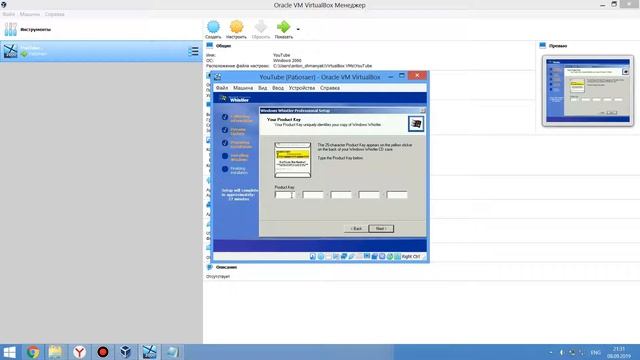Open File Explorer from taskbar

[x=56, y=352]
